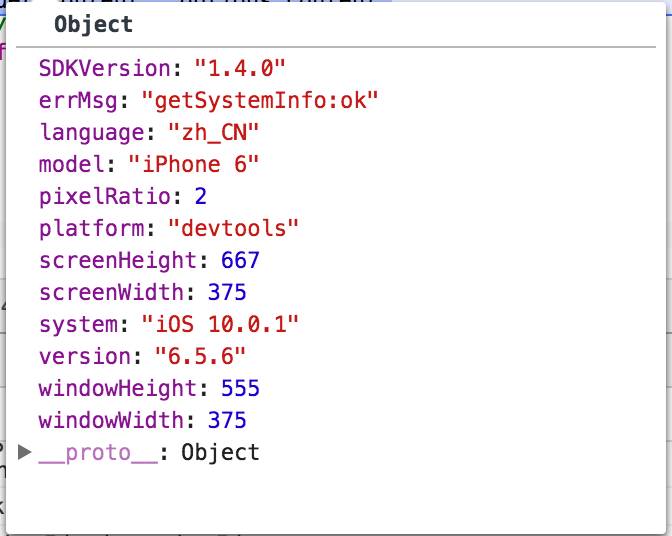Select the windowHeight property key

tap(117, 389)
